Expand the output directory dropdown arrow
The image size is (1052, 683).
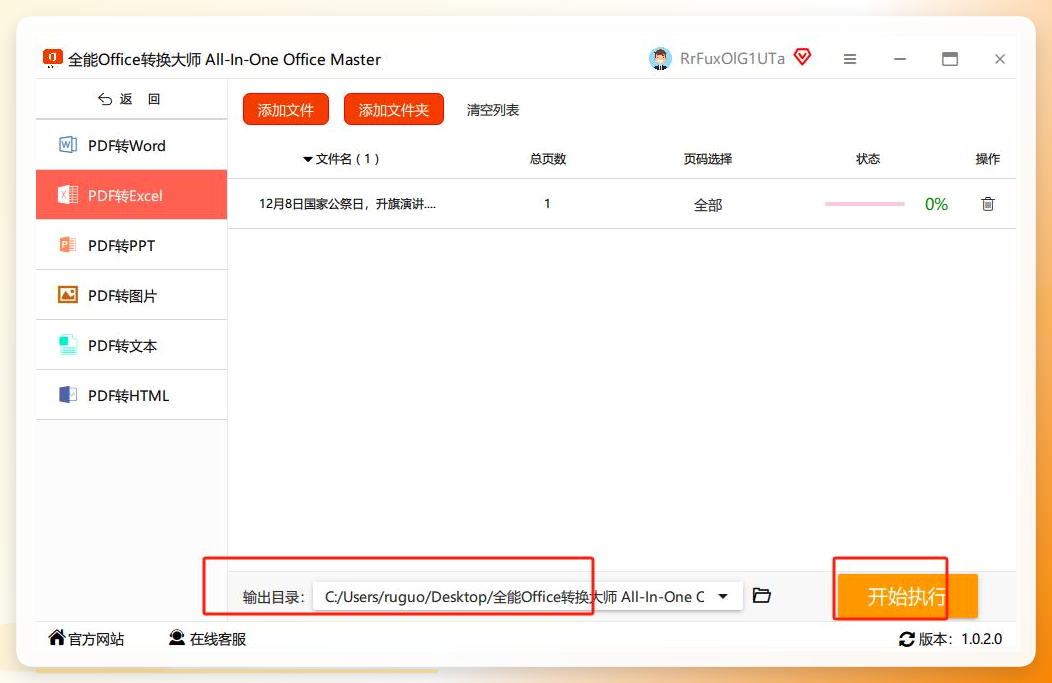point(723,596)
